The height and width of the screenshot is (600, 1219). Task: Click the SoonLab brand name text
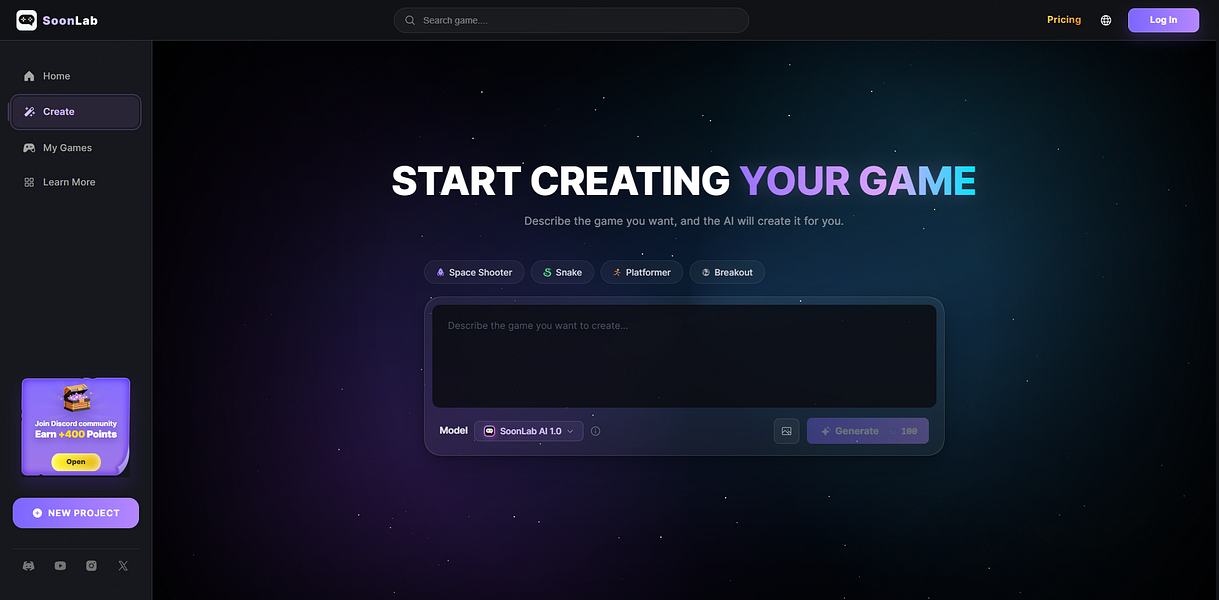pyautogui.click(x=70, y=21)
